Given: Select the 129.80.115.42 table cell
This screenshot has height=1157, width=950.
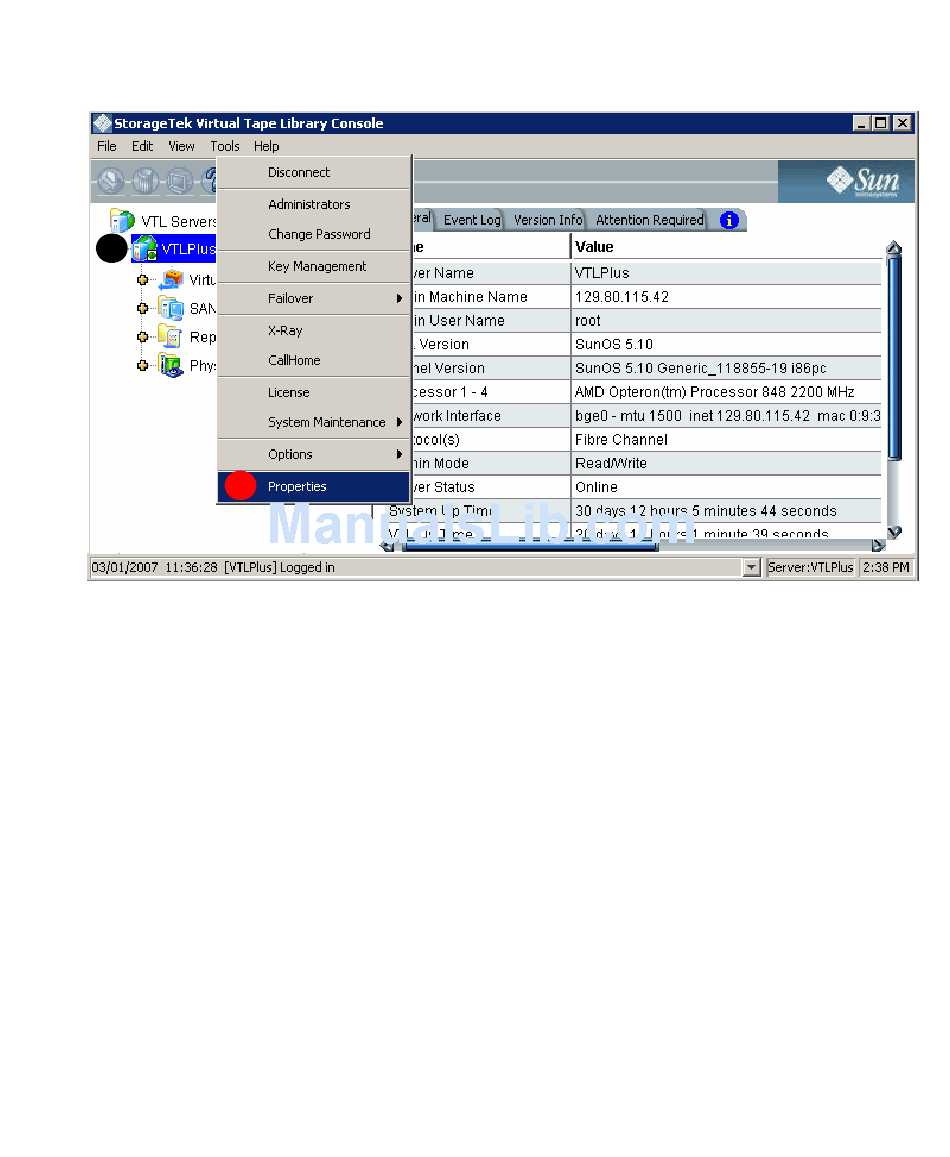Looking at the screenshot, I should tap(726, 297).
